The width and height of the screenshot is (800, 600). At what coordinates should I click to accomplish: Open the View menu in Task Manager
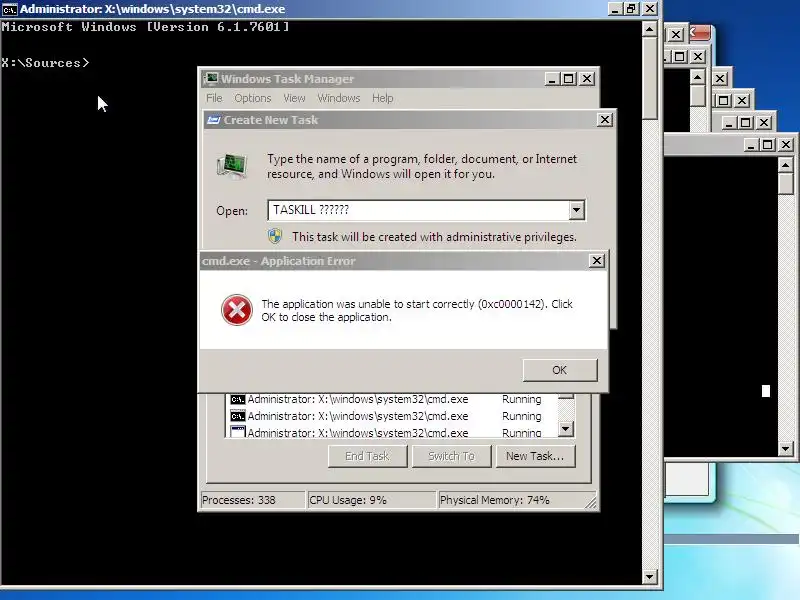tap(294, 98)
